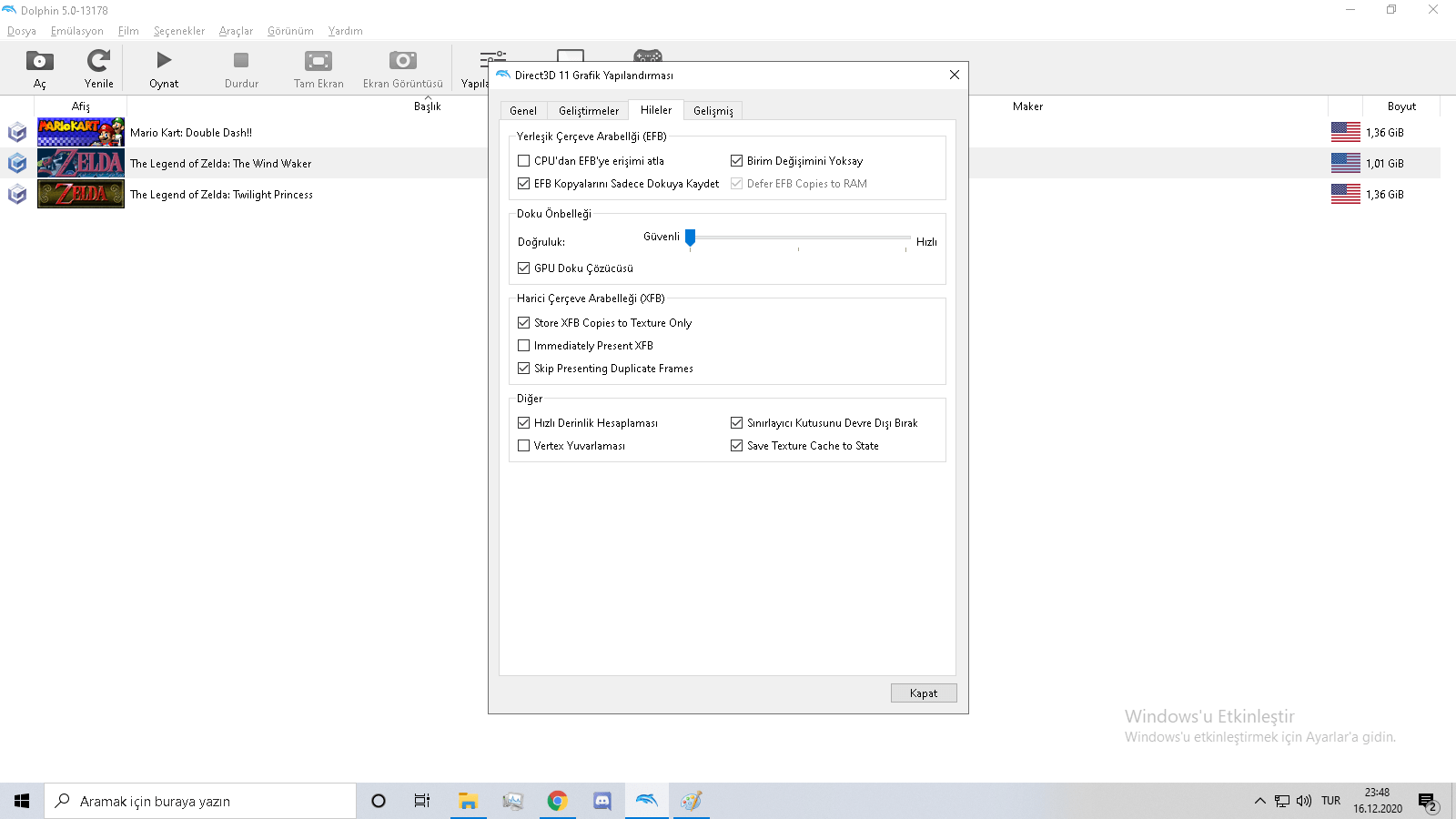Switch to Dolphin taskbar icon
This screenshot has width=1456, height=819.
pos(646,801)
